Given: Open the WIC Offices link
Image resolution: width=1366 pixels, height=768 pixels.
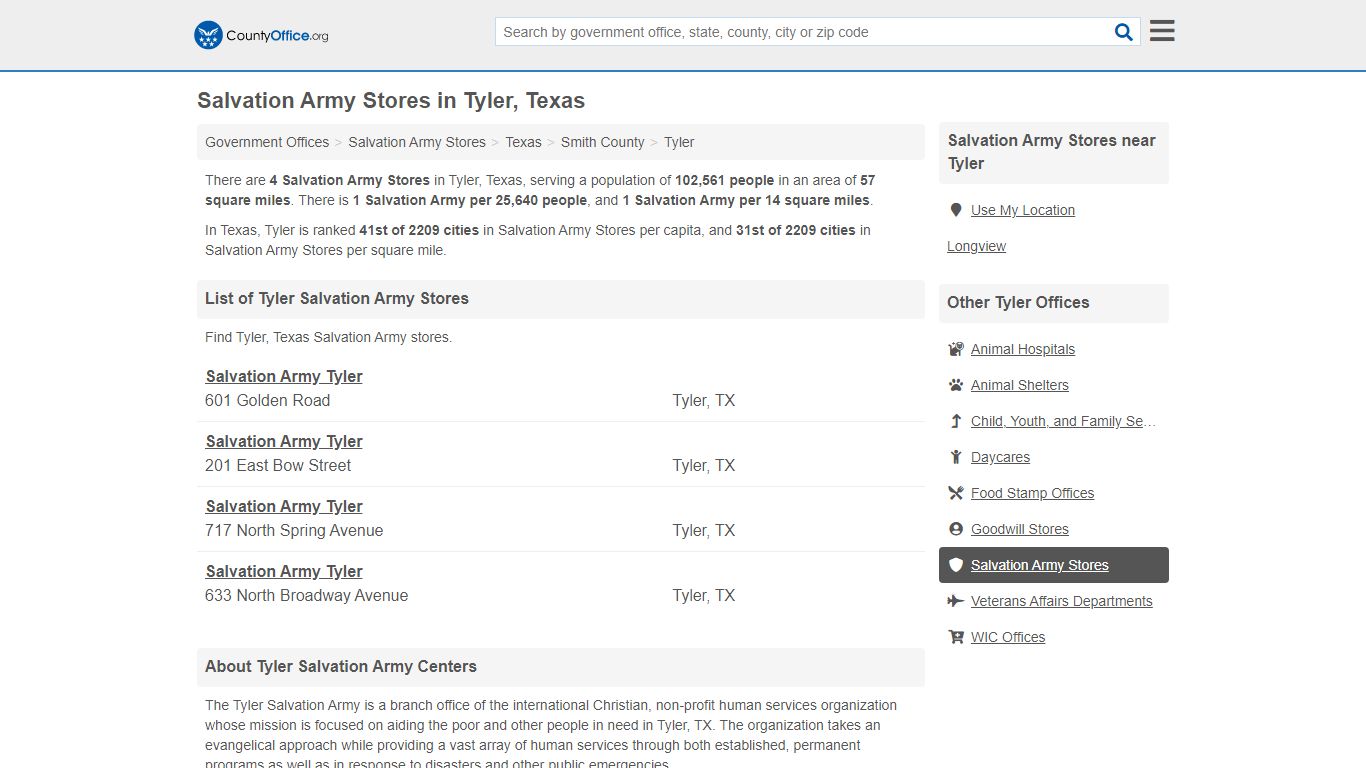Looking at the screenshot, I should (1008, 637).
